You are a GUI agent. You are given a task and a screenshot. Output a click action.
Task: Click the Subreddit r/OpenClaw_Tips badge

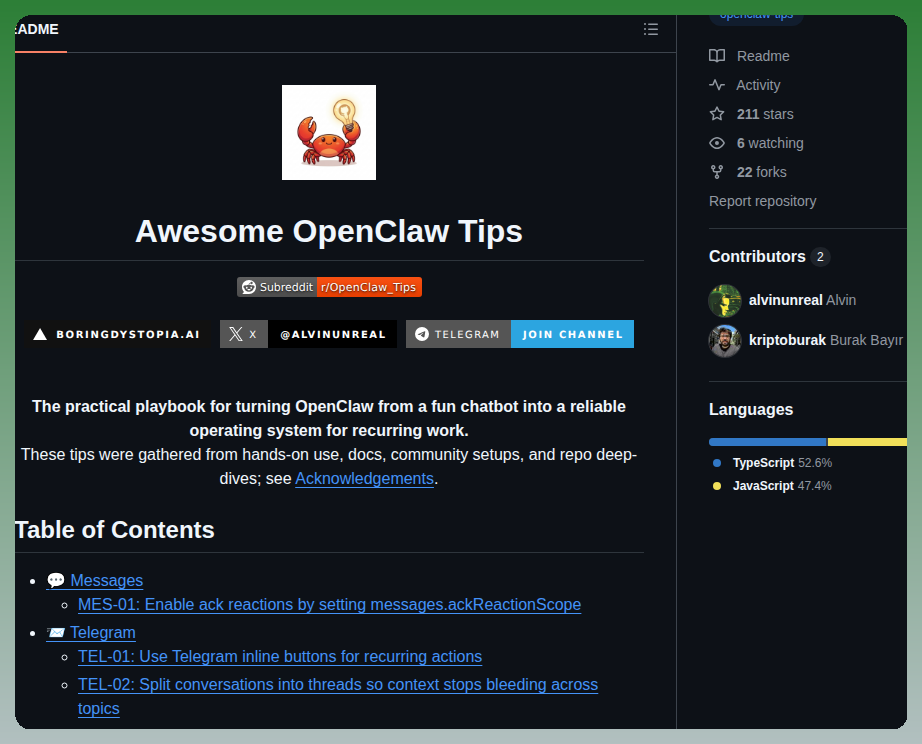tap(329, 287)
